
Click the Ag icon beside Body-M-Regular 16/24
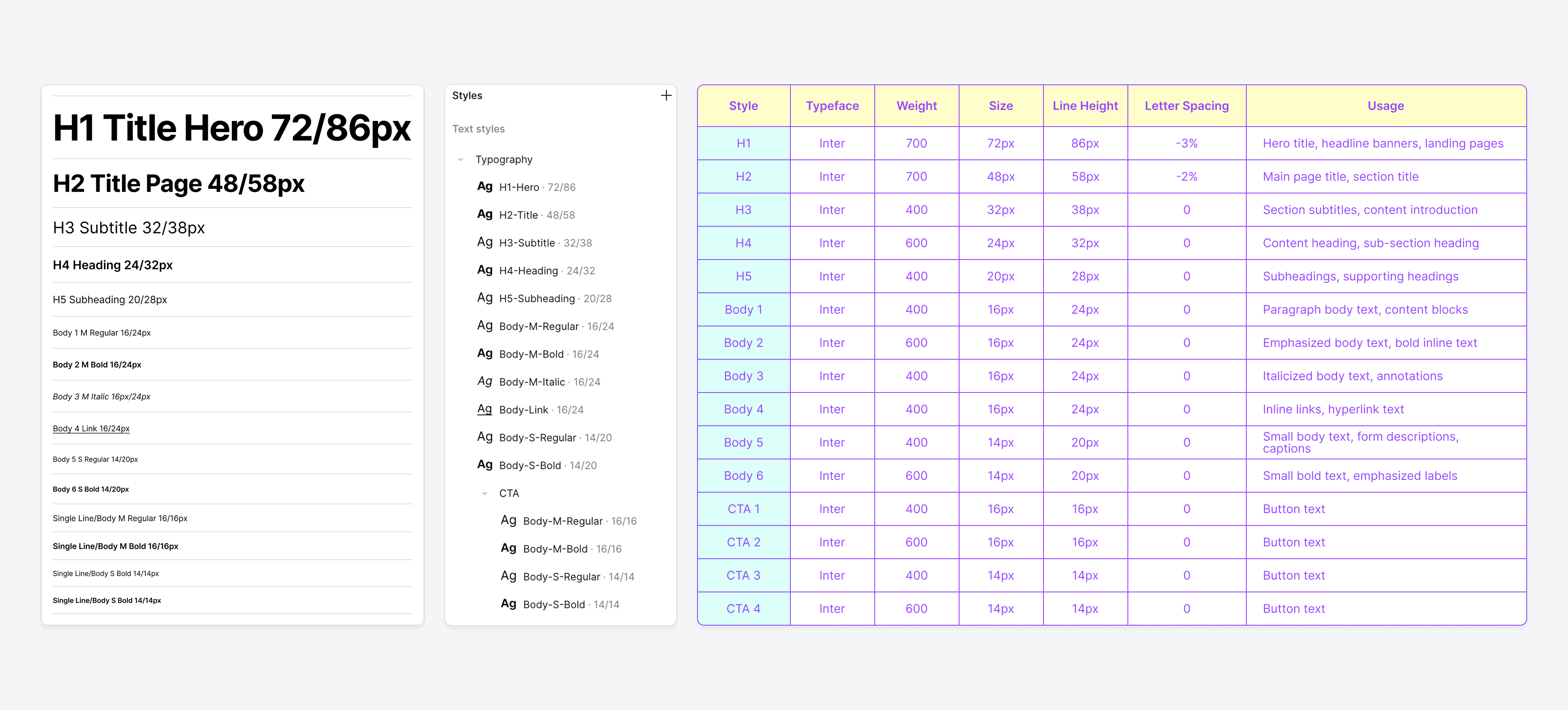click(x=484, y=326)
